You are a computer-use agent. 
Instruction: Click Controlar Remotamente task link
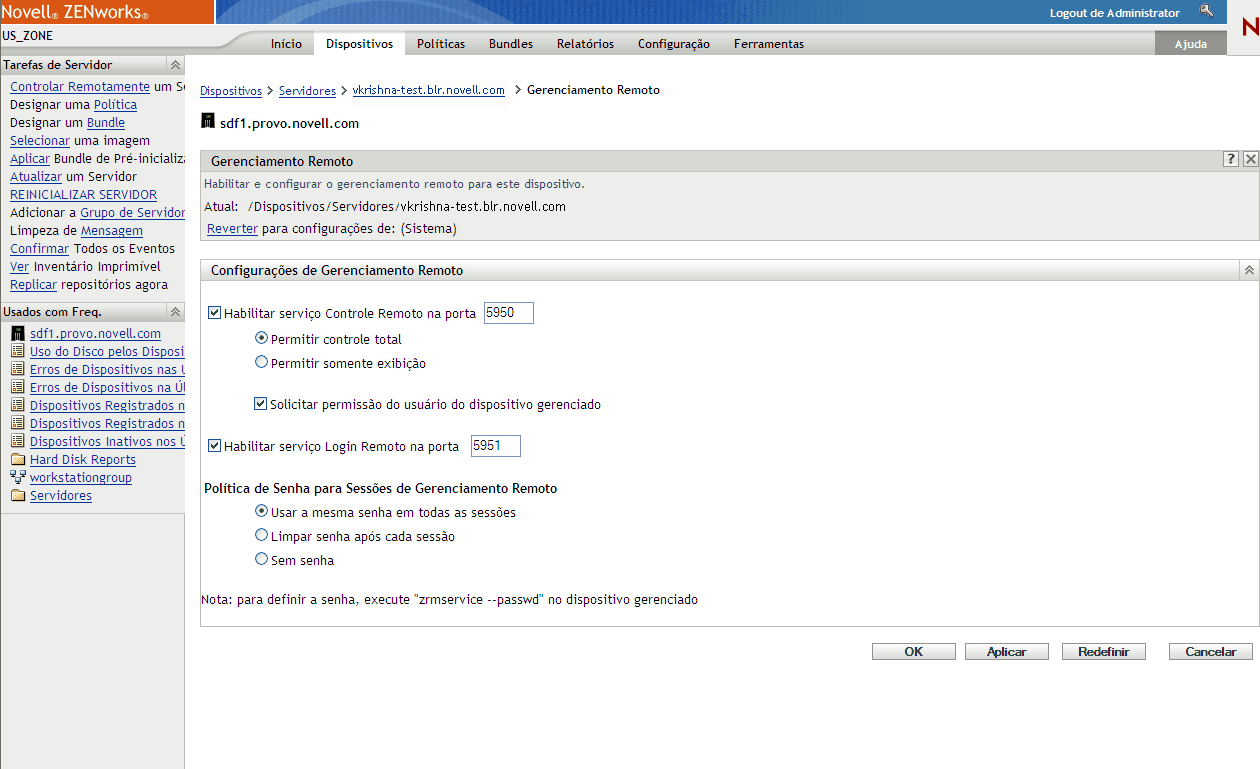point(80,87)
